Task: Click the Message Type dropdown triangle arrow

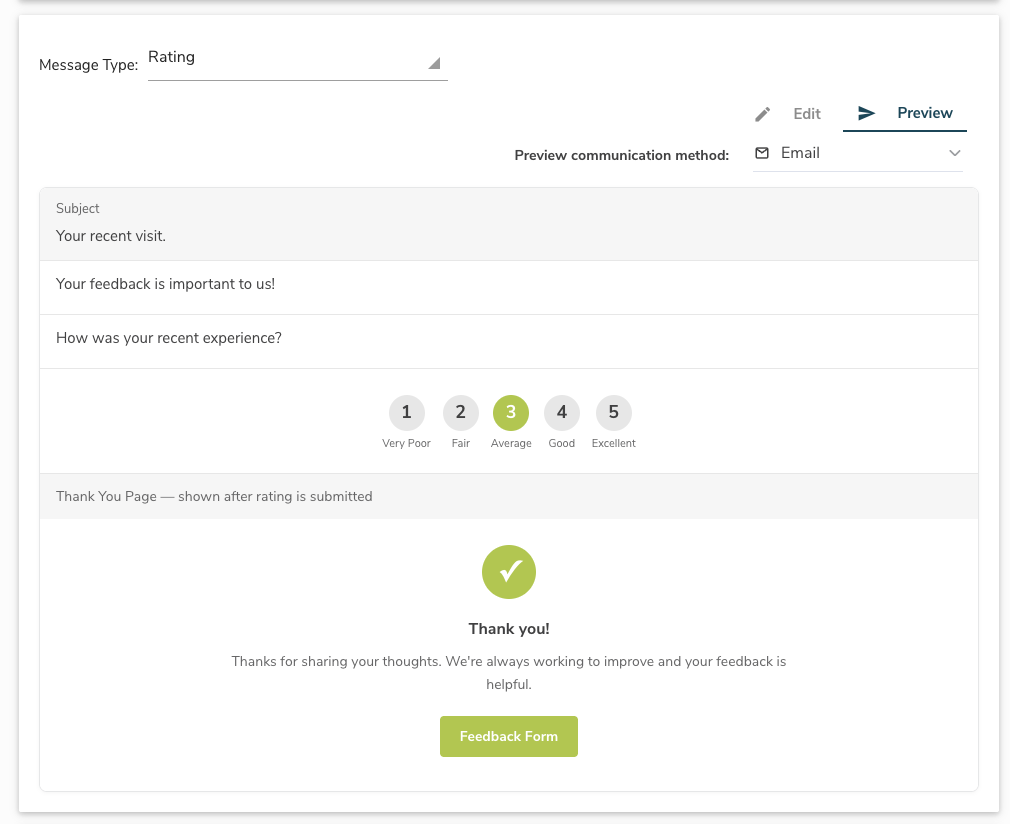Action: [434, 64]
